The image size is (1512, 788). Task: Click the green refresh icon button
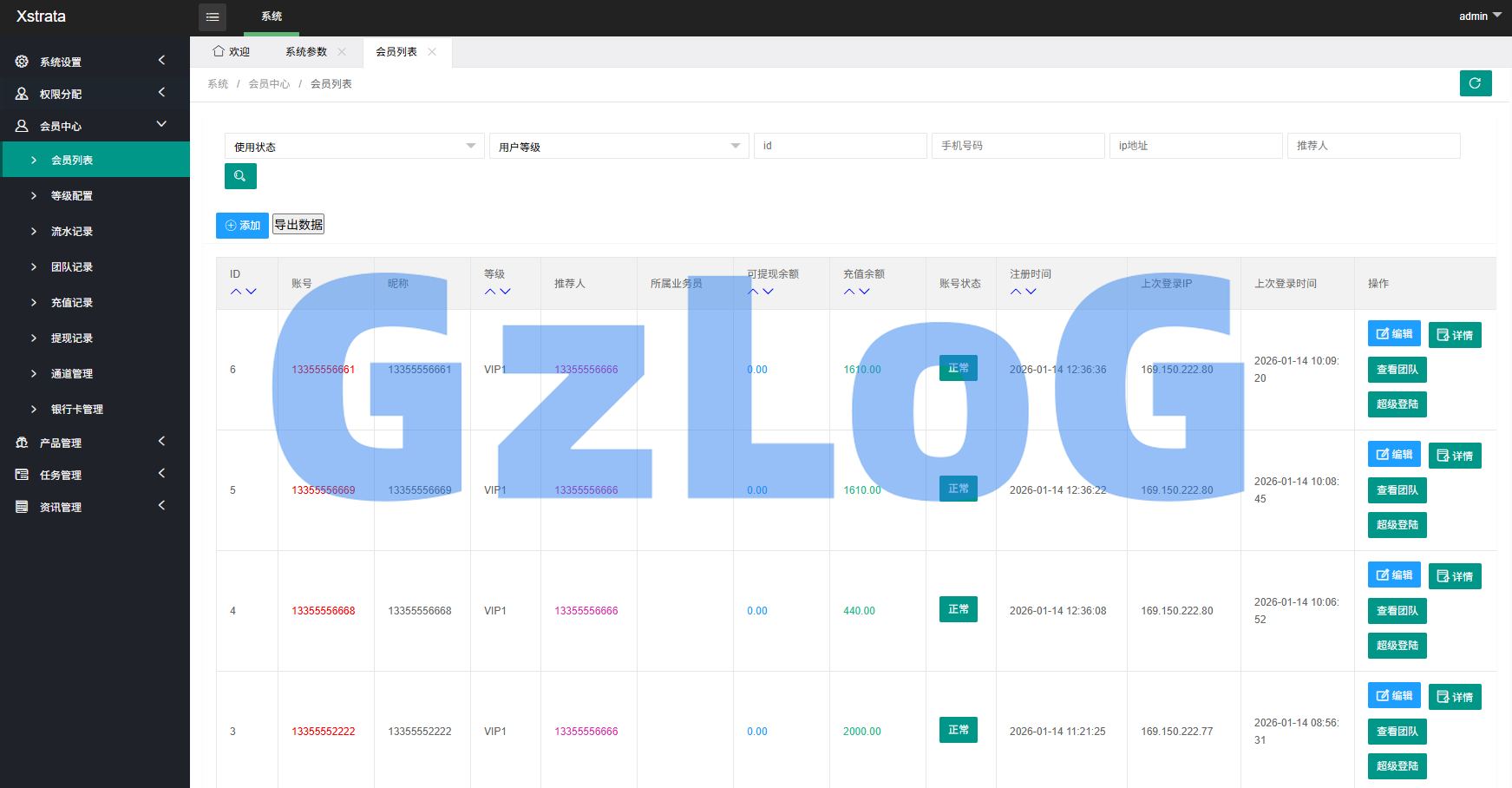pyautogui.click(x=1475, y=83)
